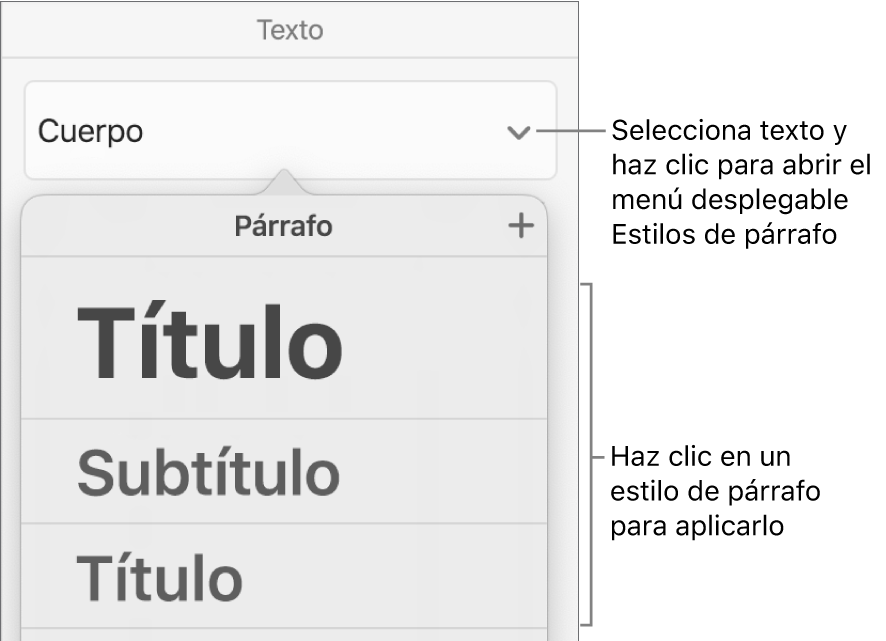The image size is (886, 641).
Task: Click the partially visible row below the last Título
Action: coord(285,634)
